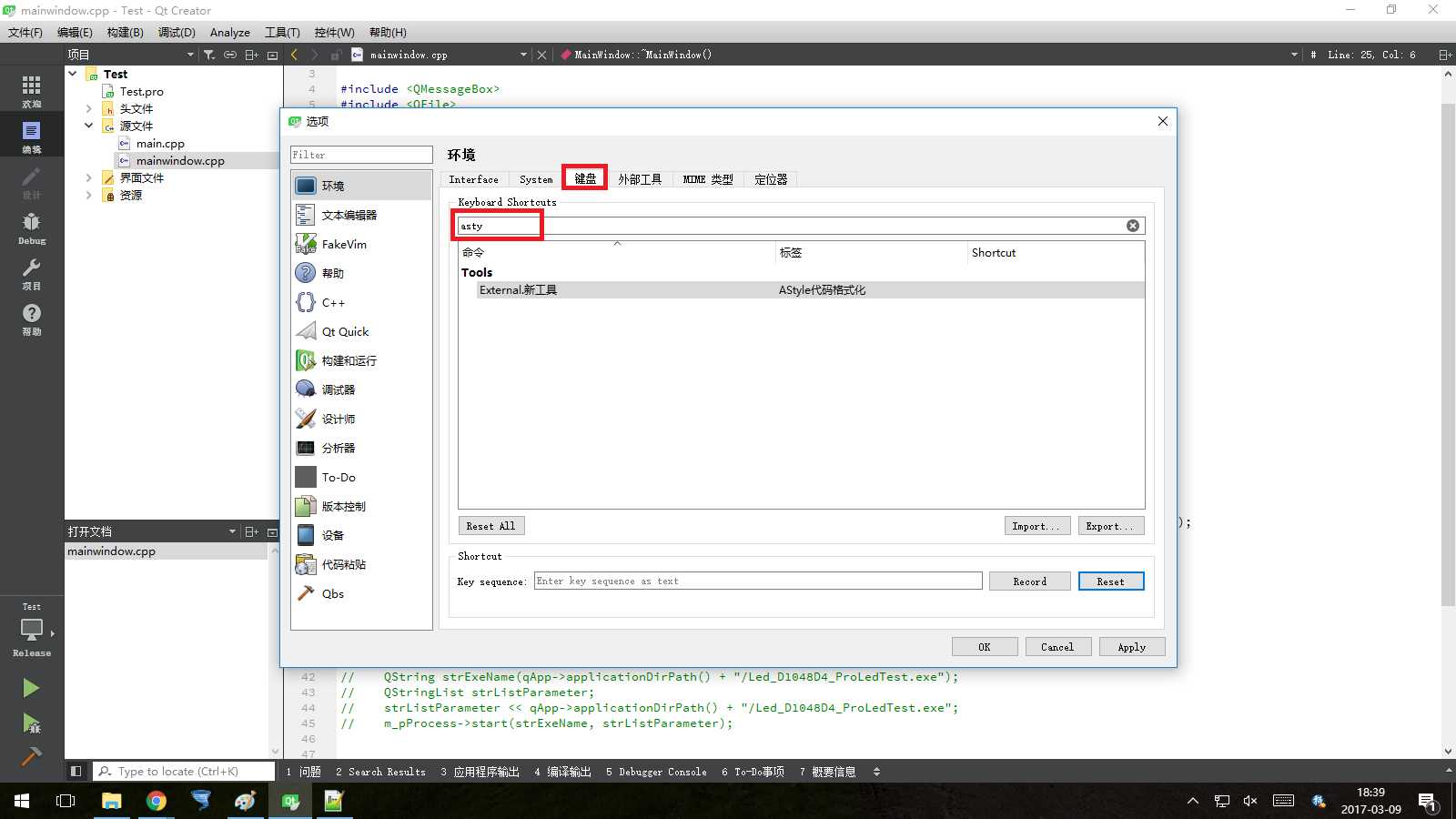Screen dimensions: 1456x819
Task: Start debugging with bug play icon
Action: tap(31, 723)
